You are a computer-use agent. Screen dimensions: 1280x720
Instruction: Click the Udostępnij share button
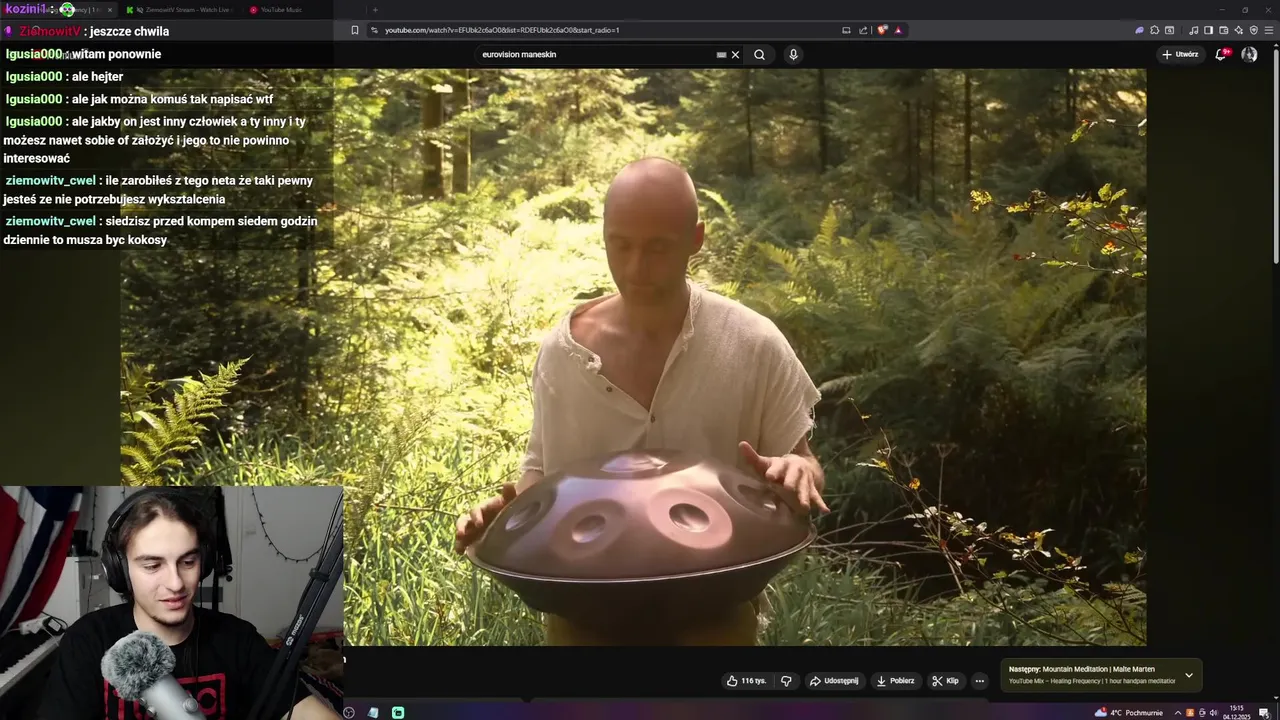point(834,681)
